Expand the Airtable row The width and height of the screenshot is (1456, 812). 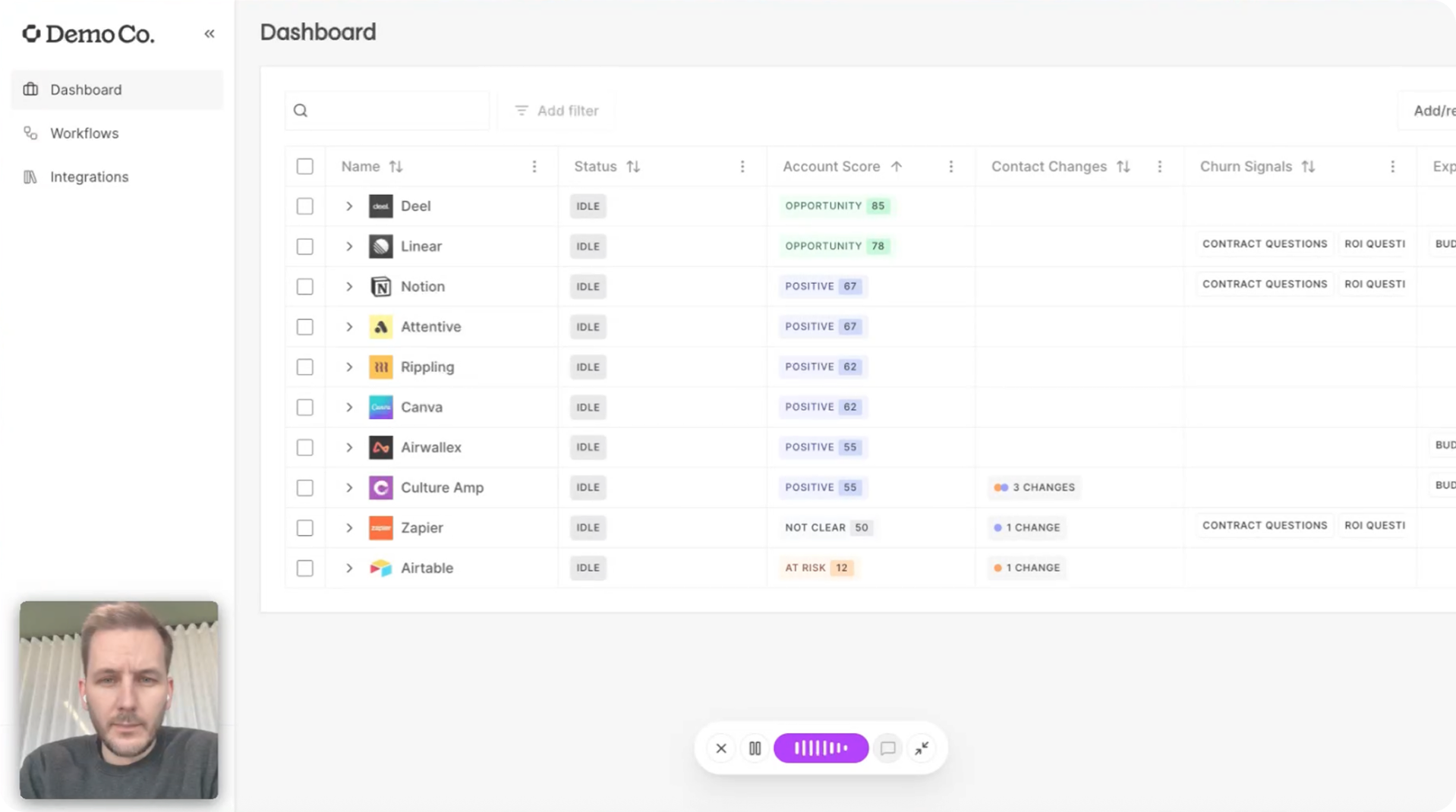[x=349, y=568]
